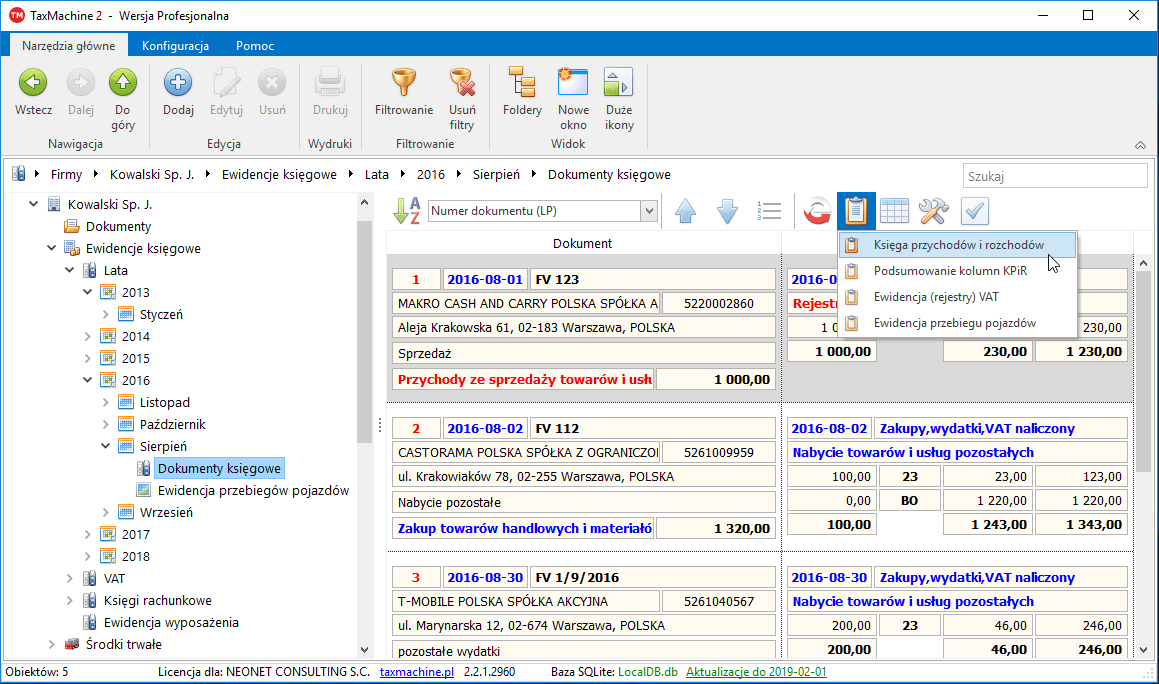Switch to the Konfiguracja ribbon tab

tap(175, 46)
